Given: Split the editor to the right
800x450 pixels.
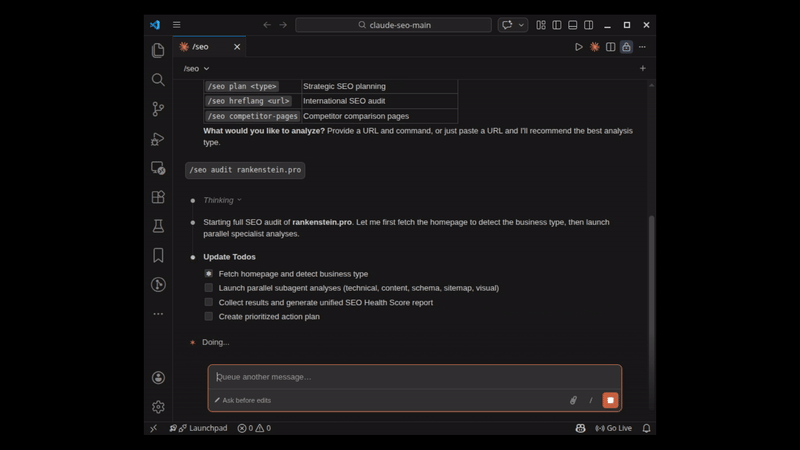Looking at the screenshot, I should [x=610, y=47].
